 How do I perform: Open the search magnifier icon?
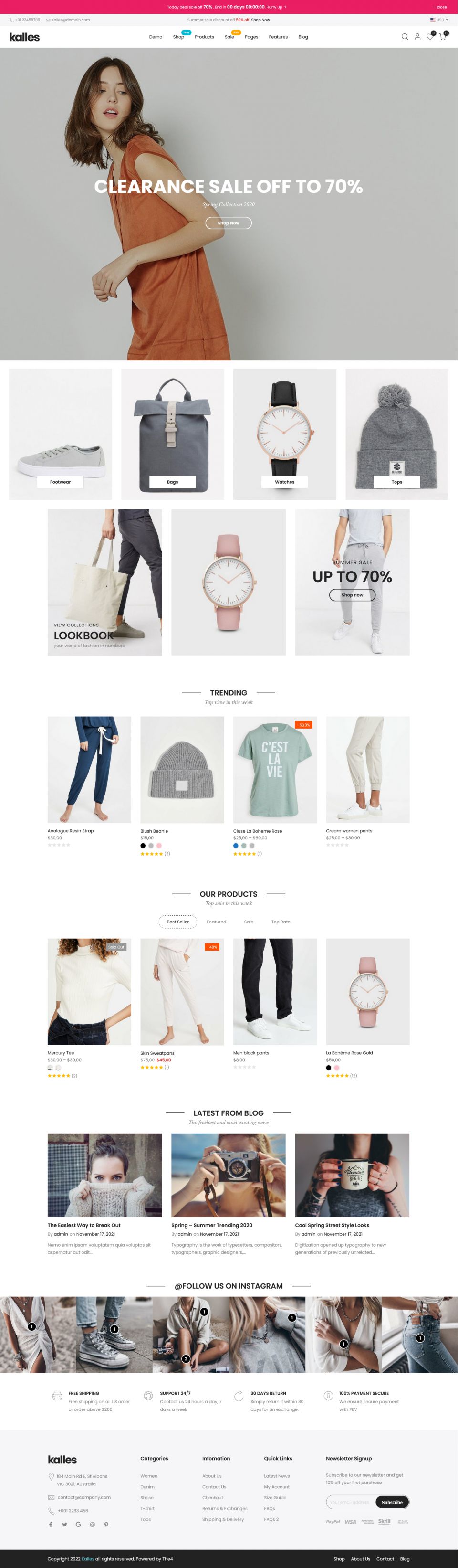[405, 36]
